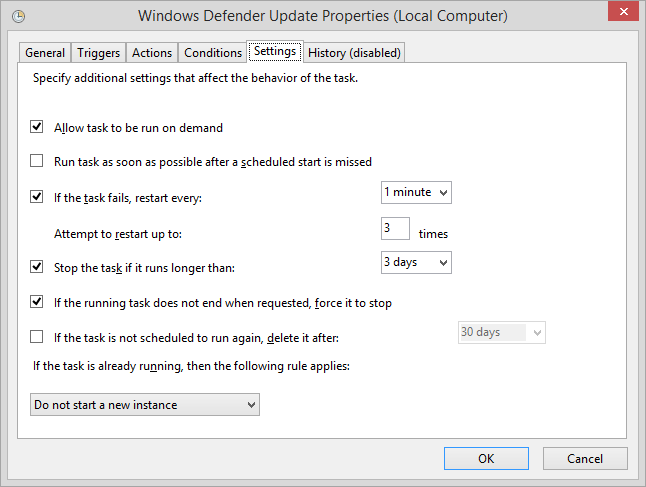Select the Settings tab

[275, 52]
